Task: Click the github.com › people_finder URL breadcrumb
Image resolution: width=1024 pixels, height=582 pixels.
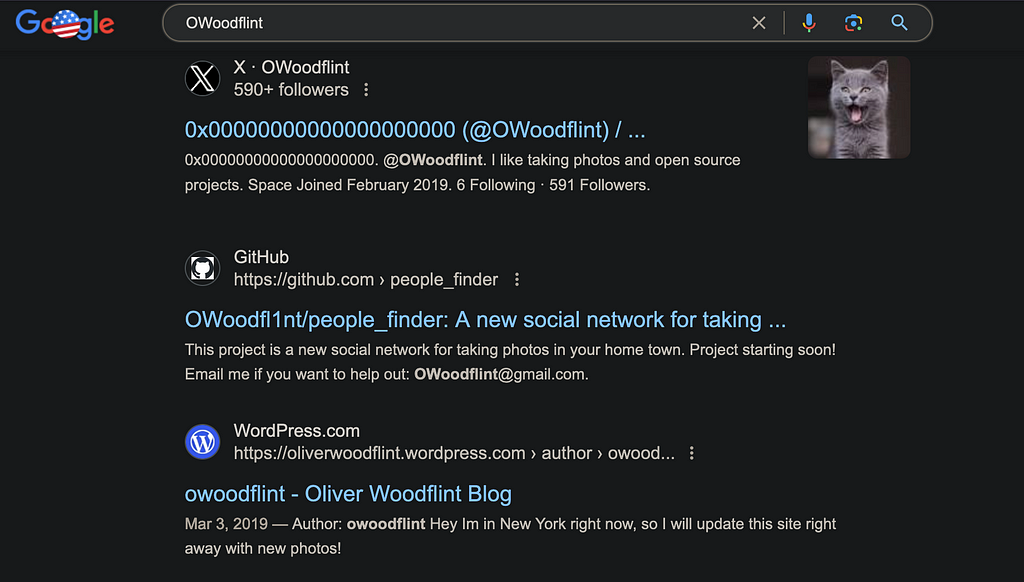Action: pos(366,280)
